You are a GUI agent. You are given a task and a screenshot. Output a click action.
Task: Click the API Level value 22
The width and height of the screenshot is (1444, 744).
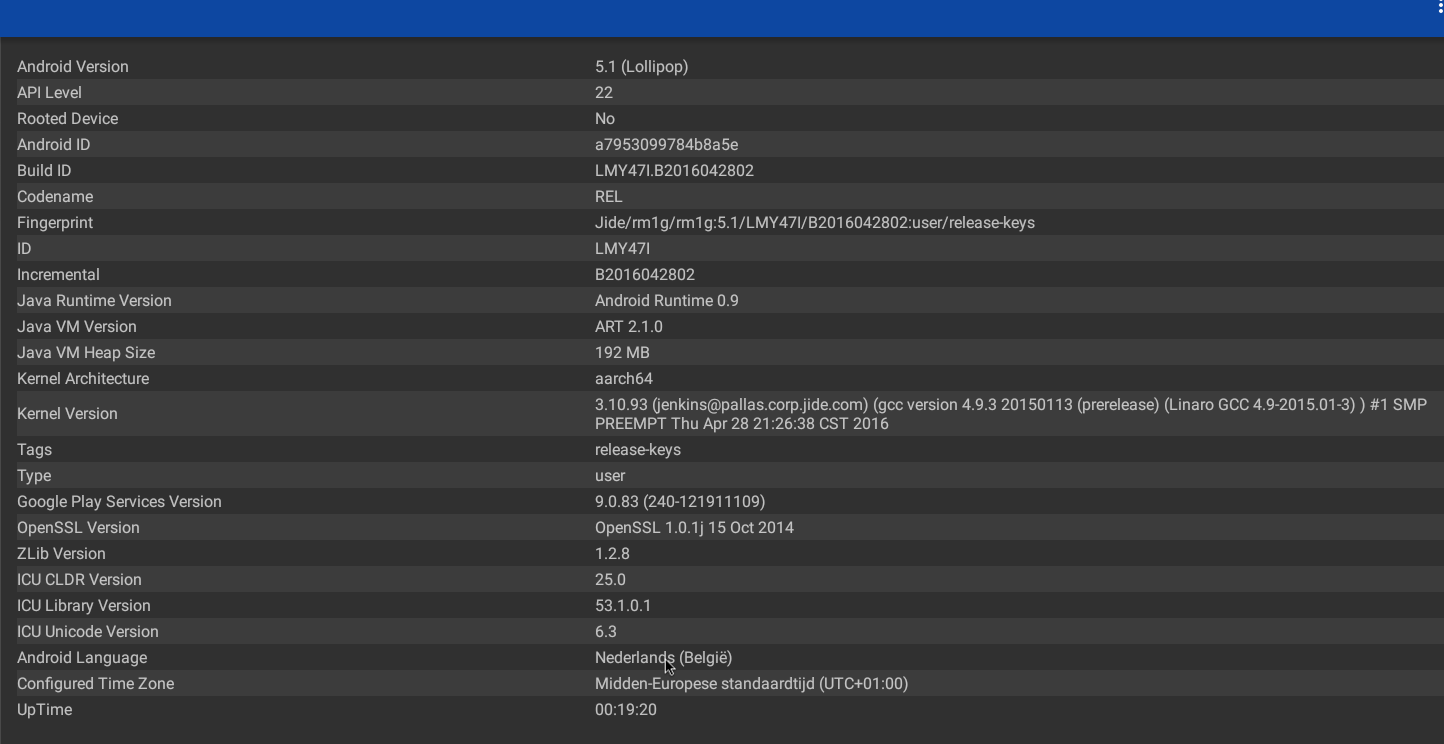coord(604,93)
